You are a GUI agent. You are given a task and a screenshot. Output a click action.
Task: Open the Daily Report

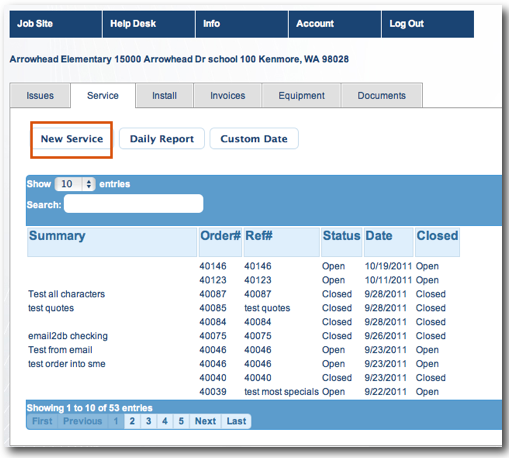162,139
